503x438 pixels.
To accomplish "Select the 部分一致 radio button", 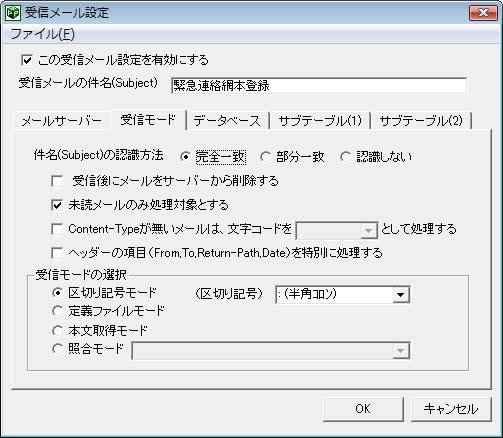I will coord(265,157).
